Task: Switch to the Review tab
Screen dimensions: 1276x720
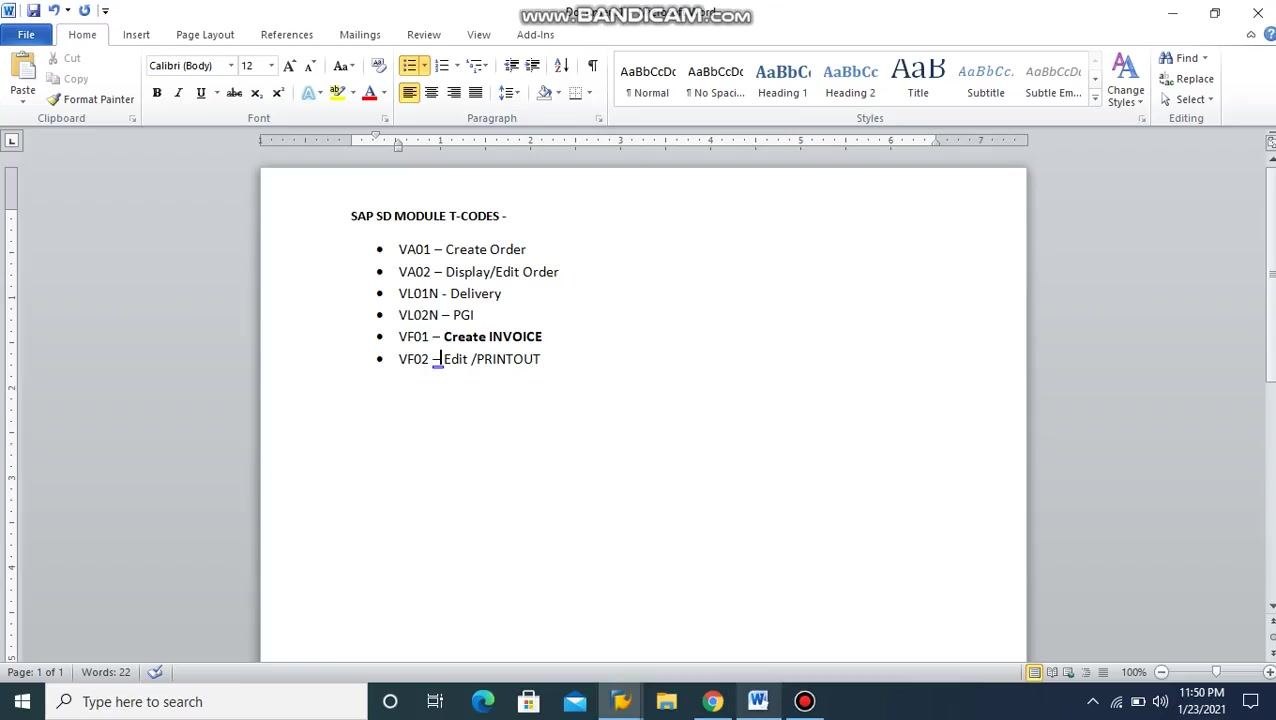Action: tap(424, 35)
